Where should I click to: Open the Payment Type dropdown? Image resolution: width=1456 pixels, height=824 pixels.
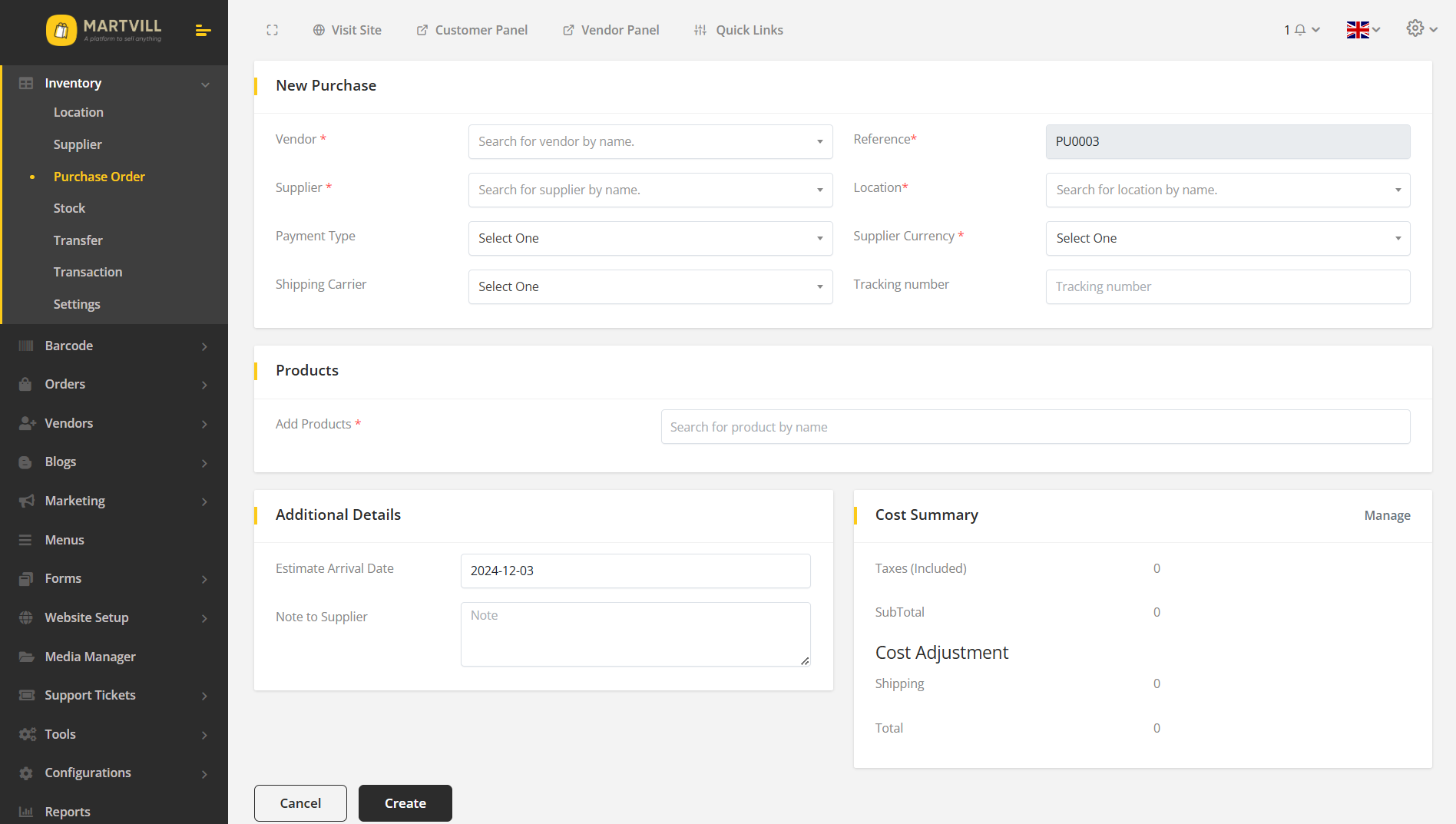tap(650, 238)
